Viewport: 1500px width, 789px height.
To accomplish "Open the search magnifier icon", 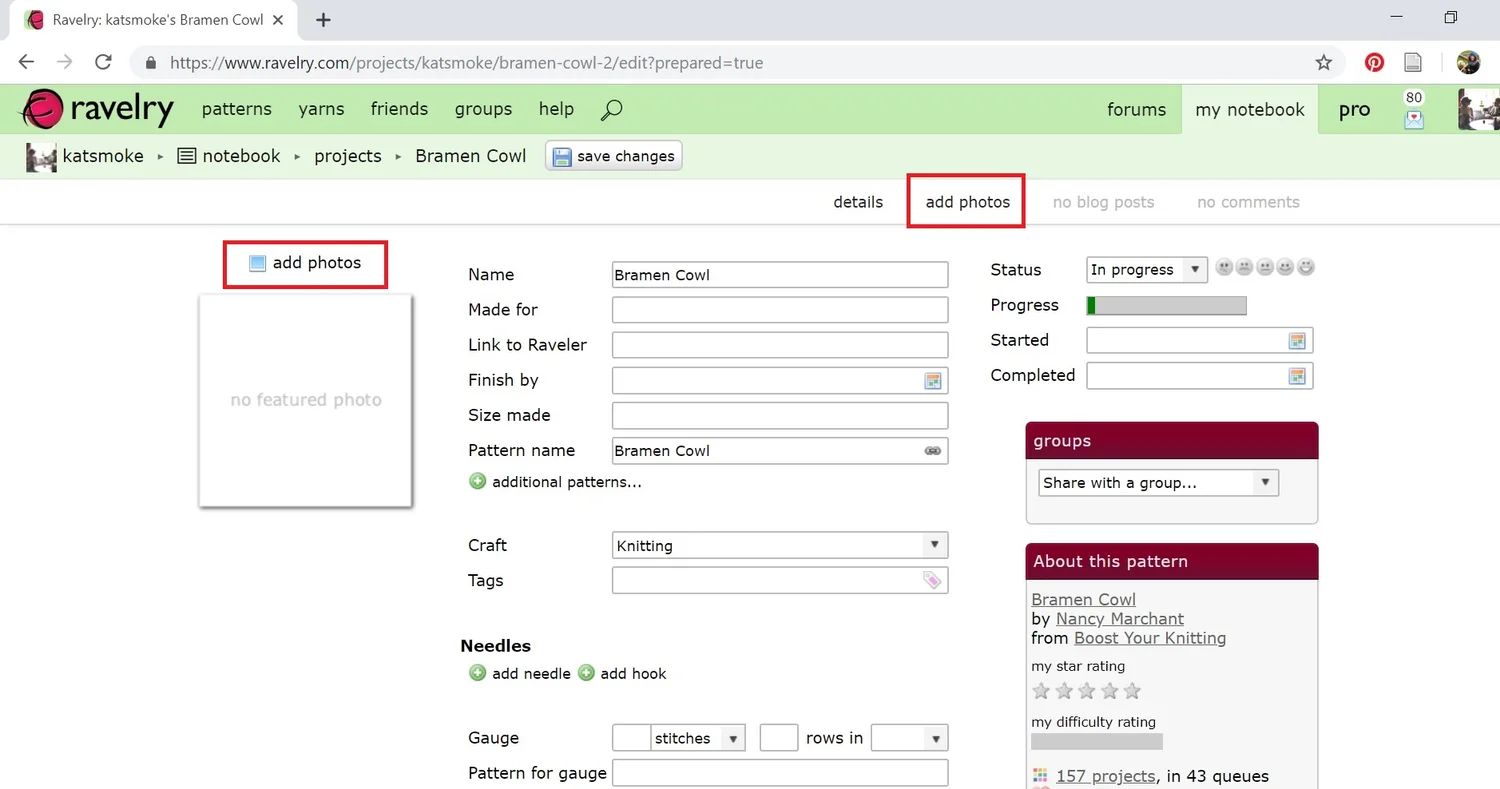I will pyautogui.click(x=612, y=109).
